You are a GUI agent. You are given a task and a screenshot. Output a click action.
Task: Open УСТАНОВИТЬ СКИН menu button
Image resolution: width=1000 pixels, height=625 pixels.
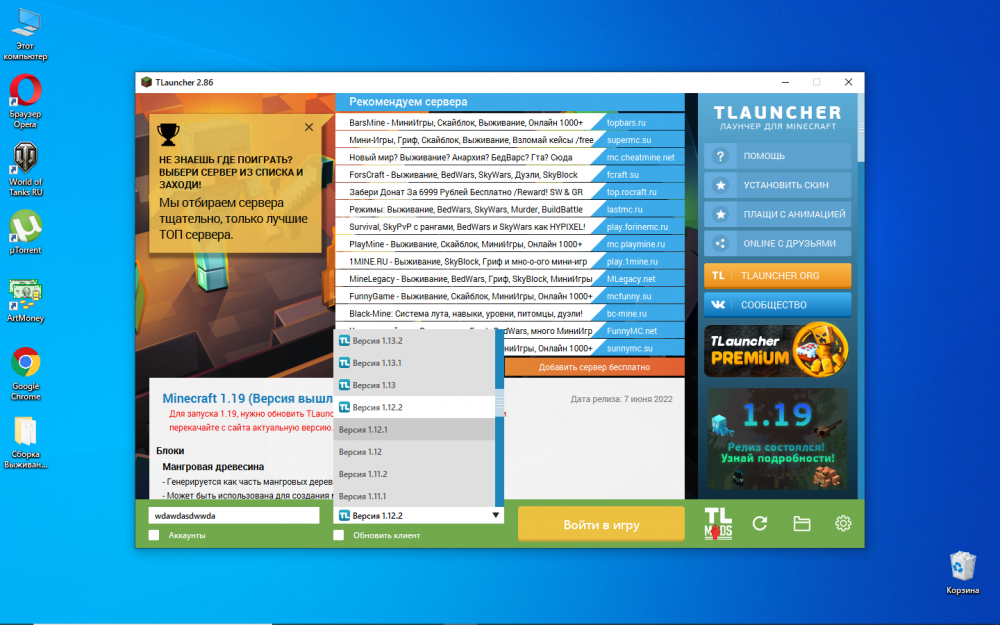(777, 185)
